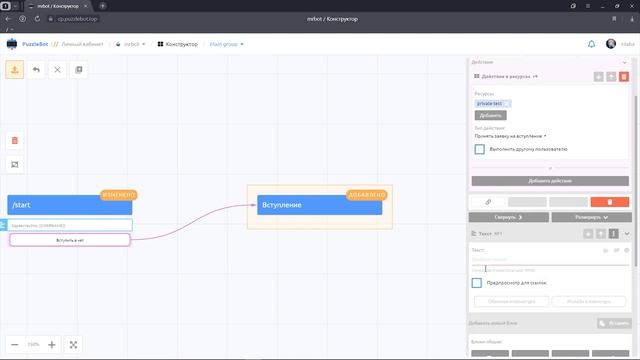This screenshot has width=640, height=360.
Task: Click the message text row in /start block
Action: pos(70,225)
